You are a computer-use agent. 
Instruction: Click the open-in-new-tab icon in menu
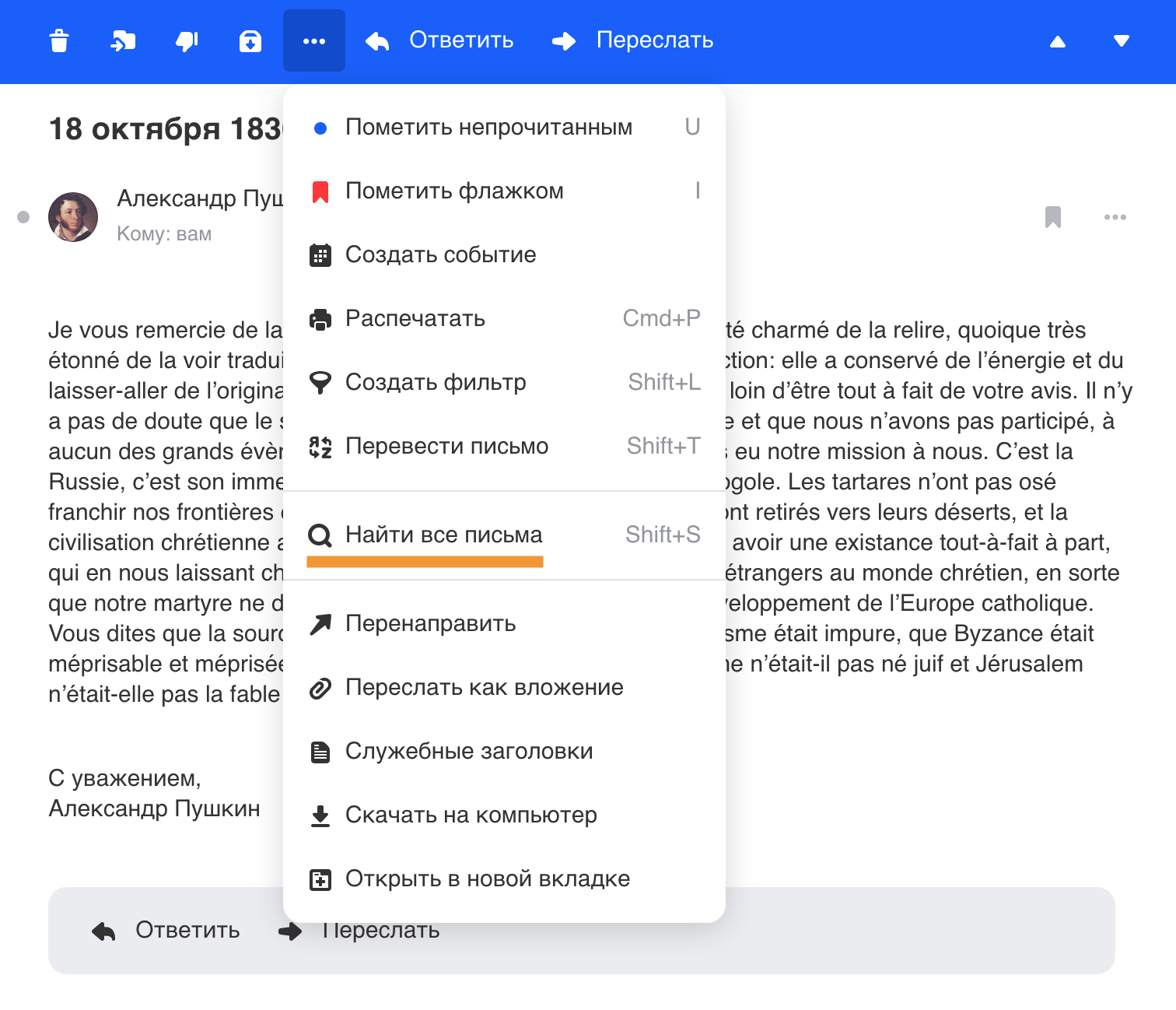click(320, 879)
